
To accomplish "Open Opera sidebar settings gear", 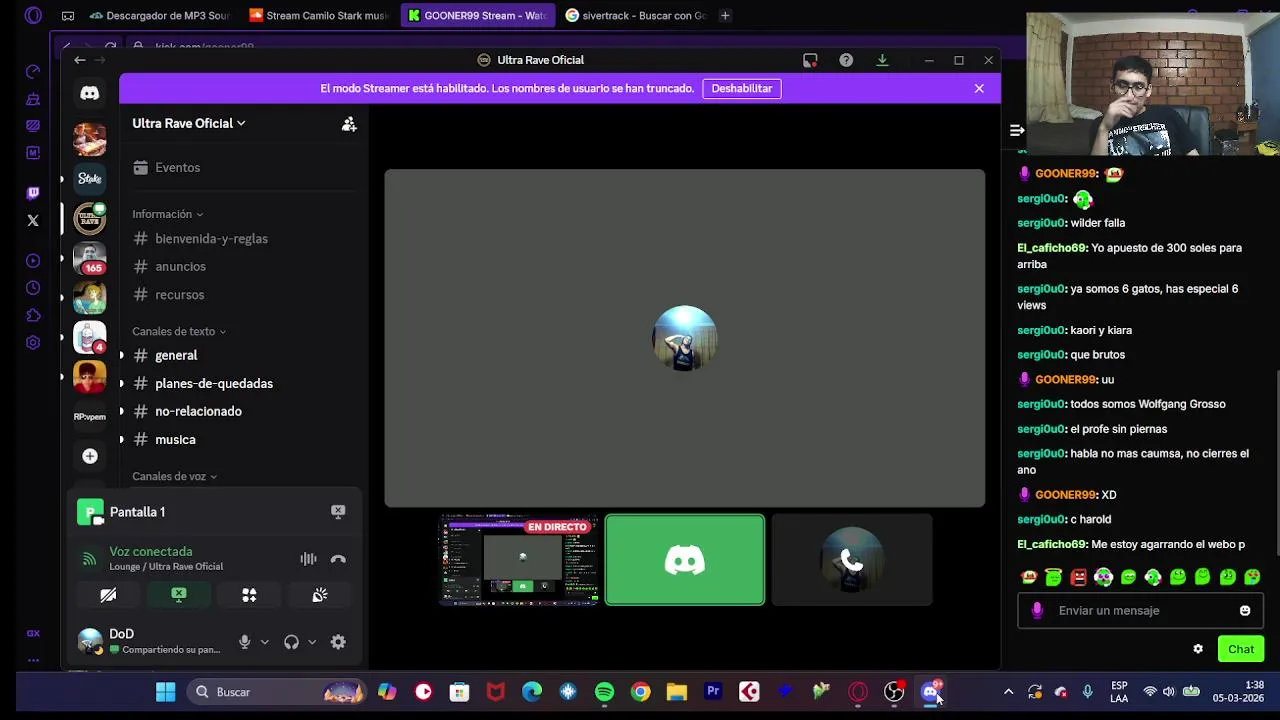I will [x=33, y=342].
